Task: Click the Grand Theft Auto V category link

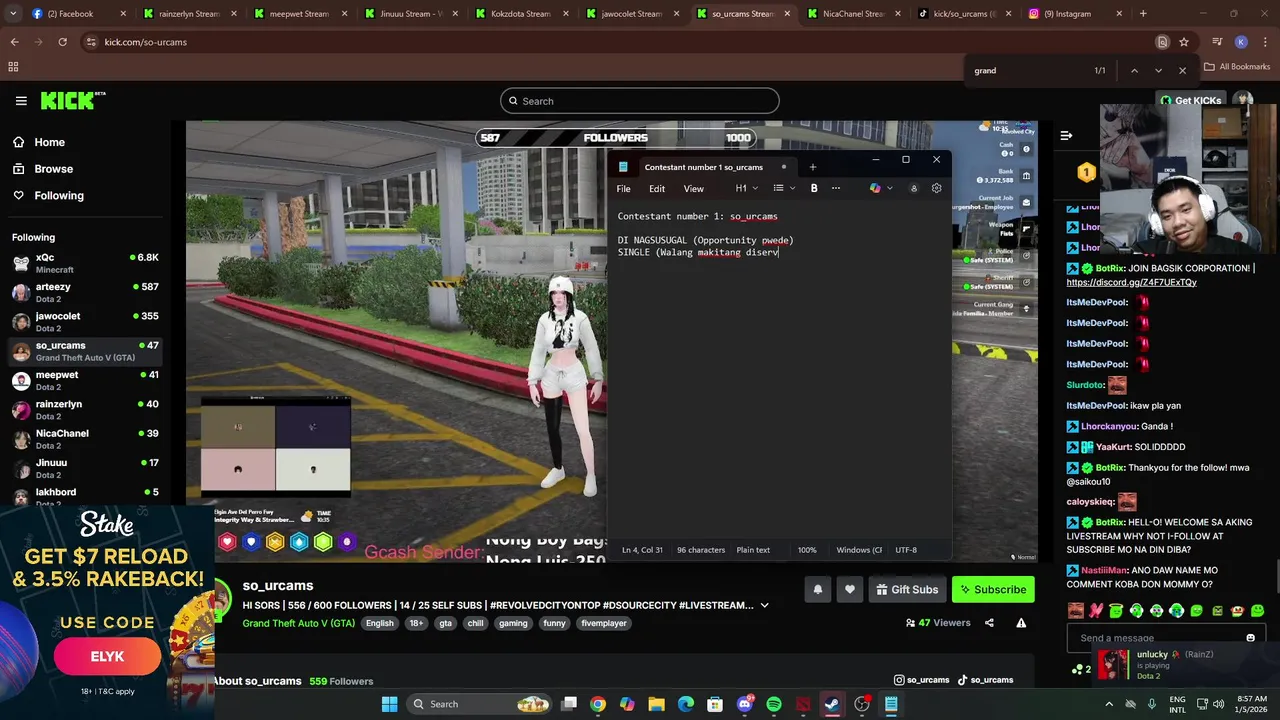Action: point(298,623)
